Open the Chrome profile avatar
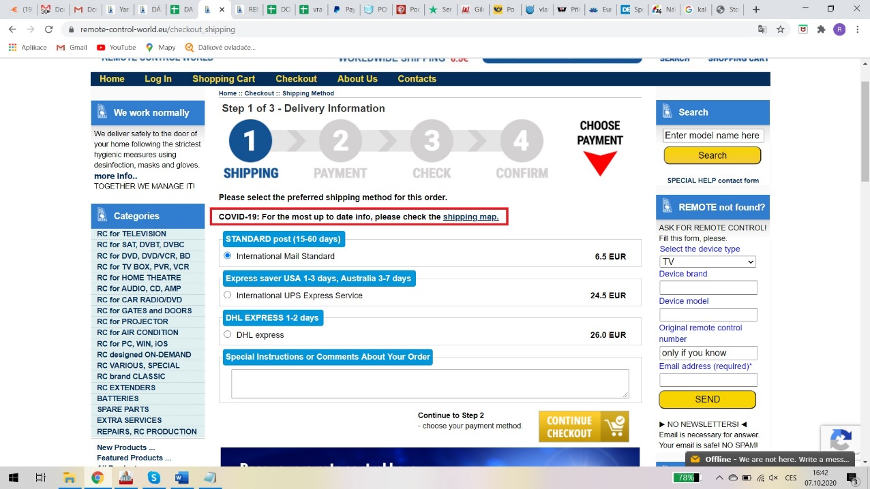The height and width of the screenshot is (489, 870). [x=839, y=29]
